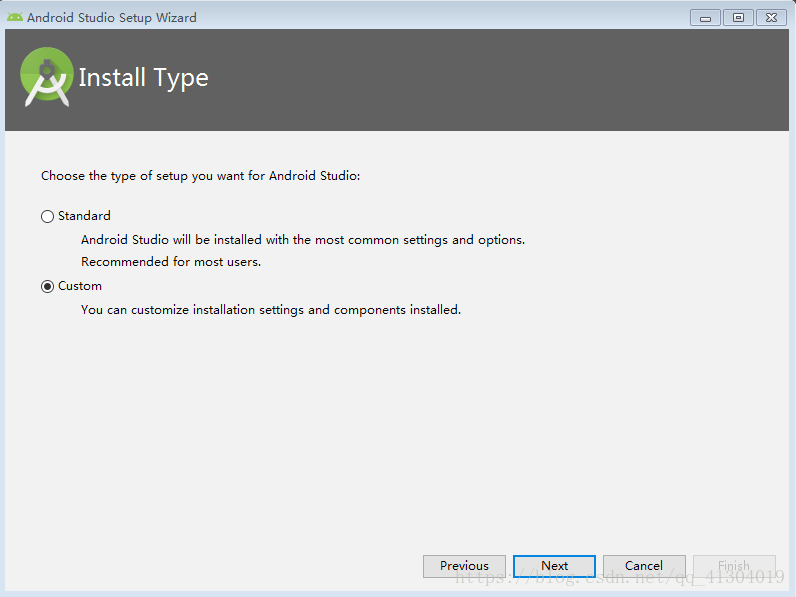Select the Custom radio button
Screen dimensions: 796x597
(x=47, y=286)
